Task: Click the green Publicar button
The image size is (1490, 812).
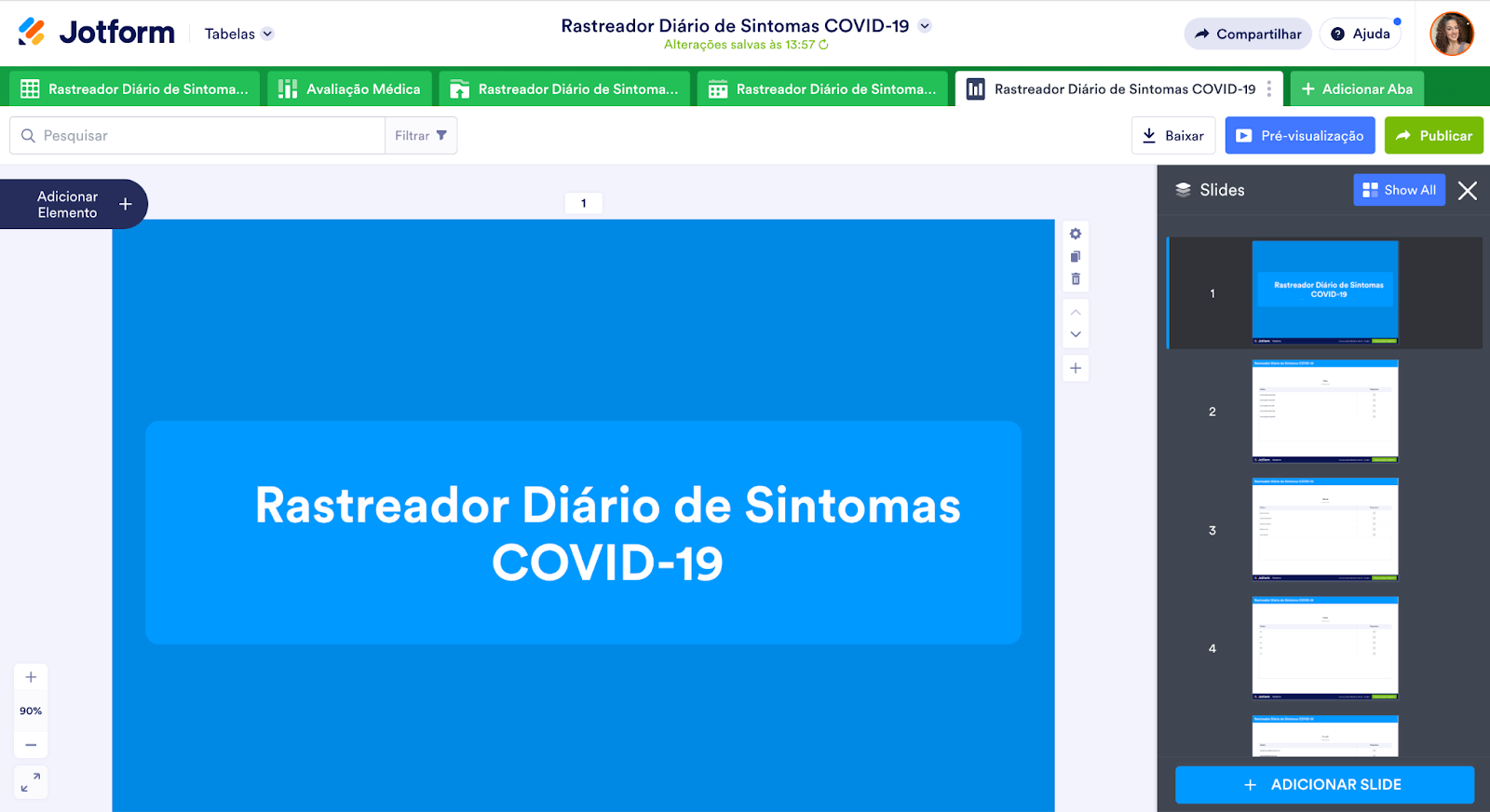Action: (x=1434, y=136)
